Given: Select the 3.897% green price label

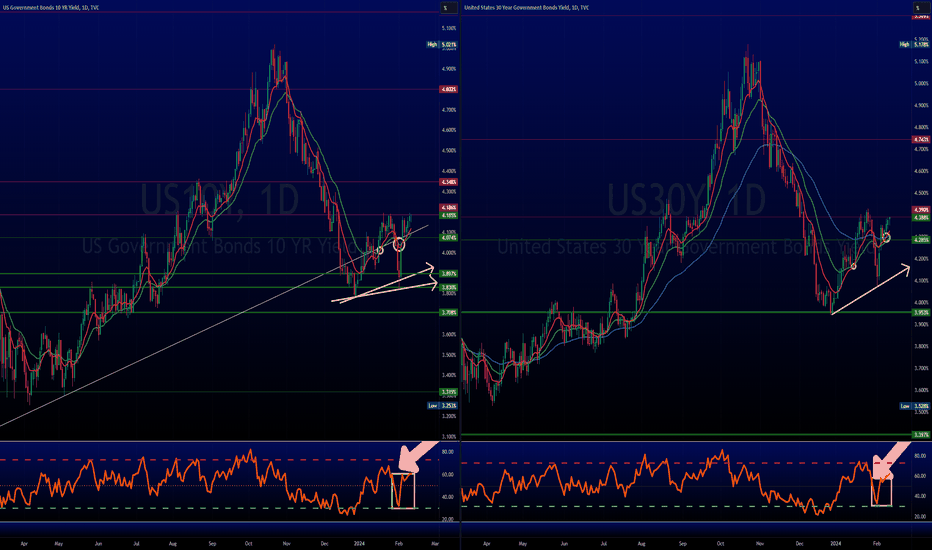Looking at the screenshot, I should (448, 274).
